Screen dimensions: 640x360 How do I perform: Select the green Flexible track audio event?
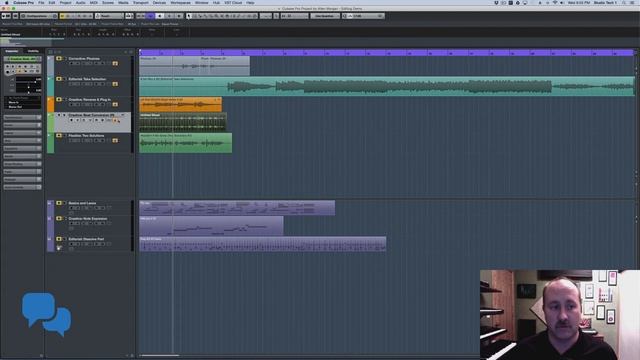pyautogui.click(x=186, y=143)
